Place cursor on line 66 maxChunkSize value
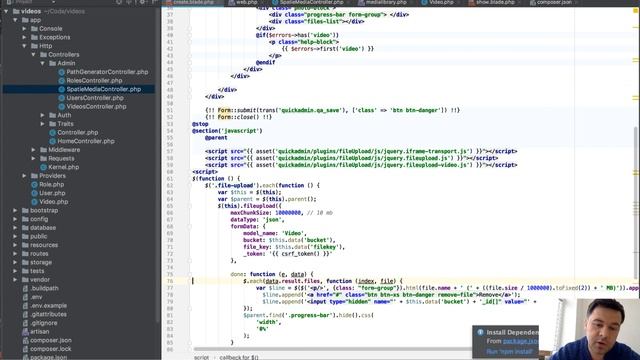Viewport: 640px width, 360px height. pos(289,213)
